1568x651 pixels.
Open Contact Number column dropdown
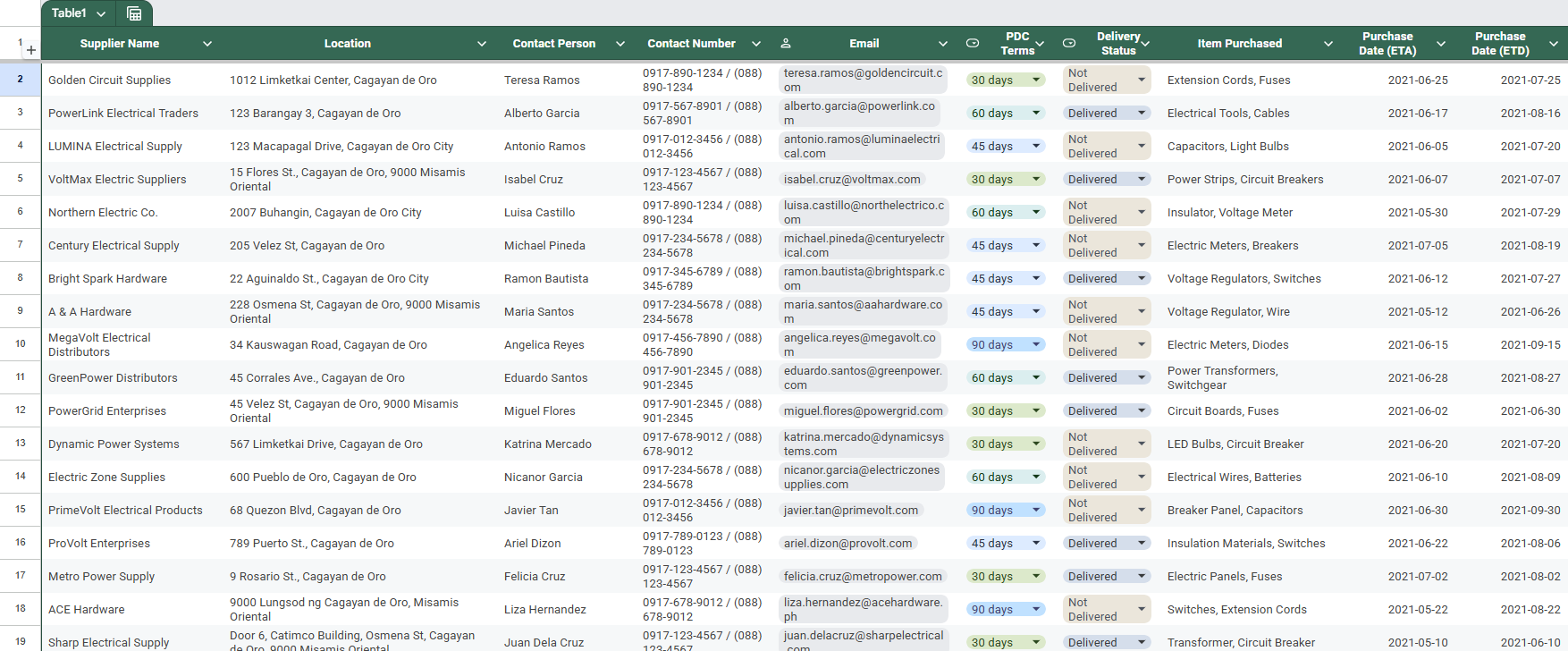pyautogui.click(x=756, y=43)
